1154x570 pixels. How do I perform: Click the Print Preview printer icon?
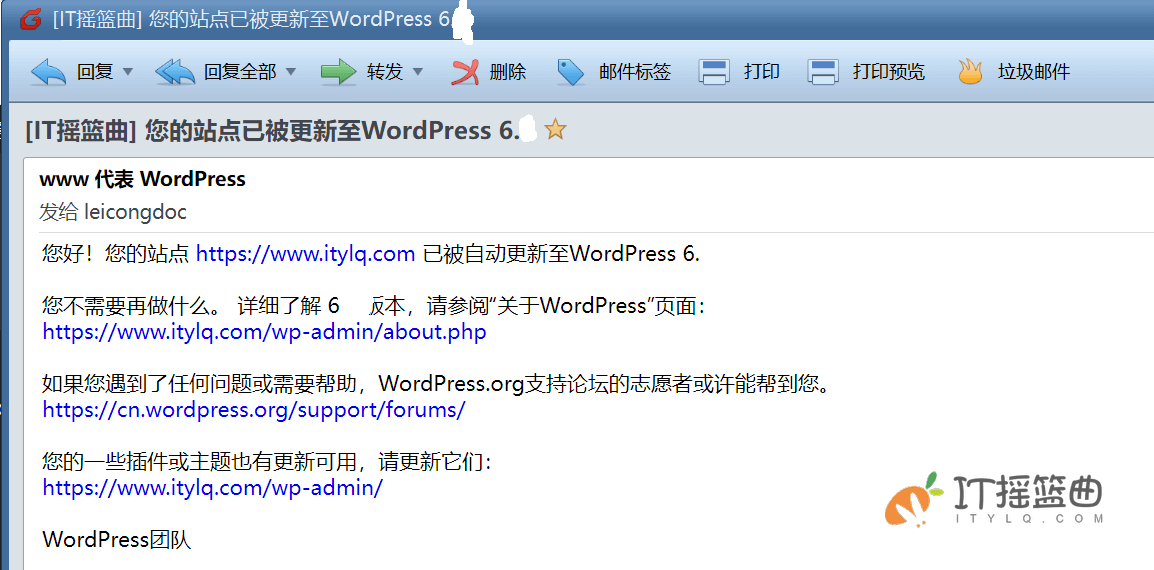[x=823, y=72]
